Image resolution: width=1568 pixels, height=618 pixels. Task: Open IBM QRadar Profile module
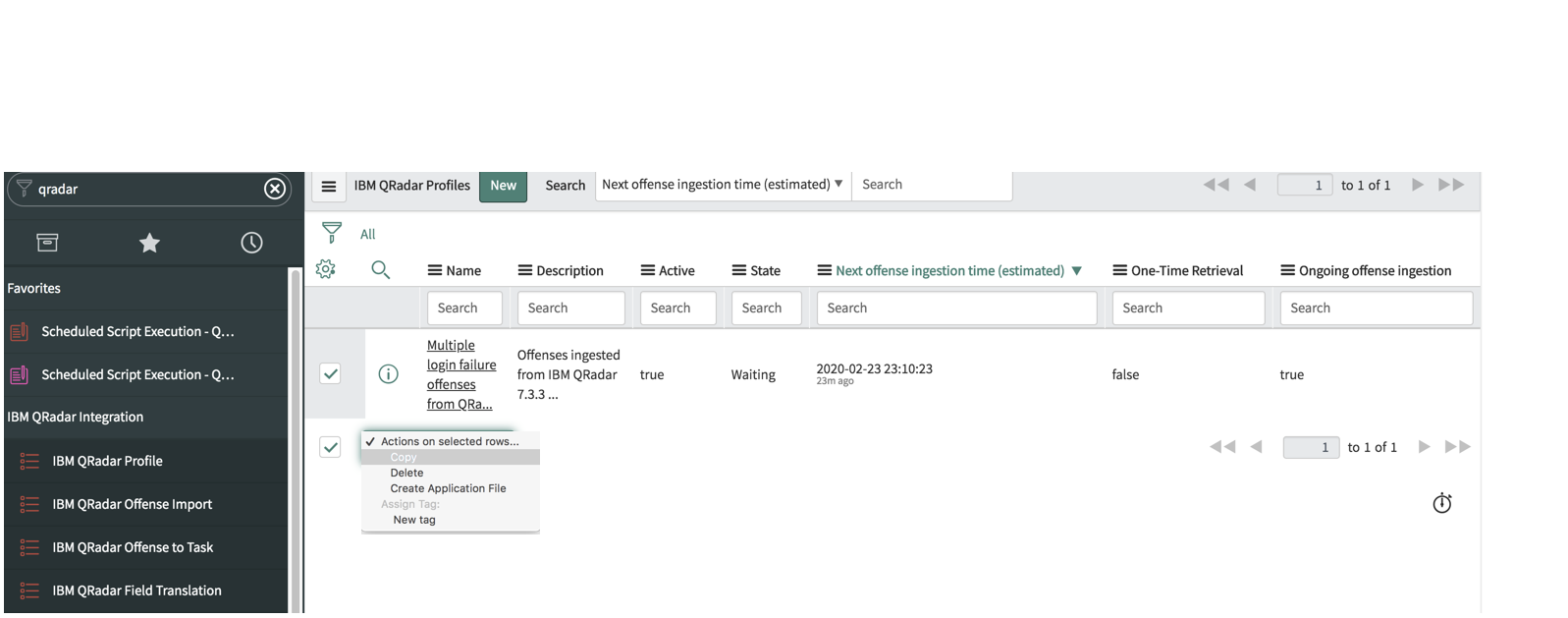(x=107, y=461)
